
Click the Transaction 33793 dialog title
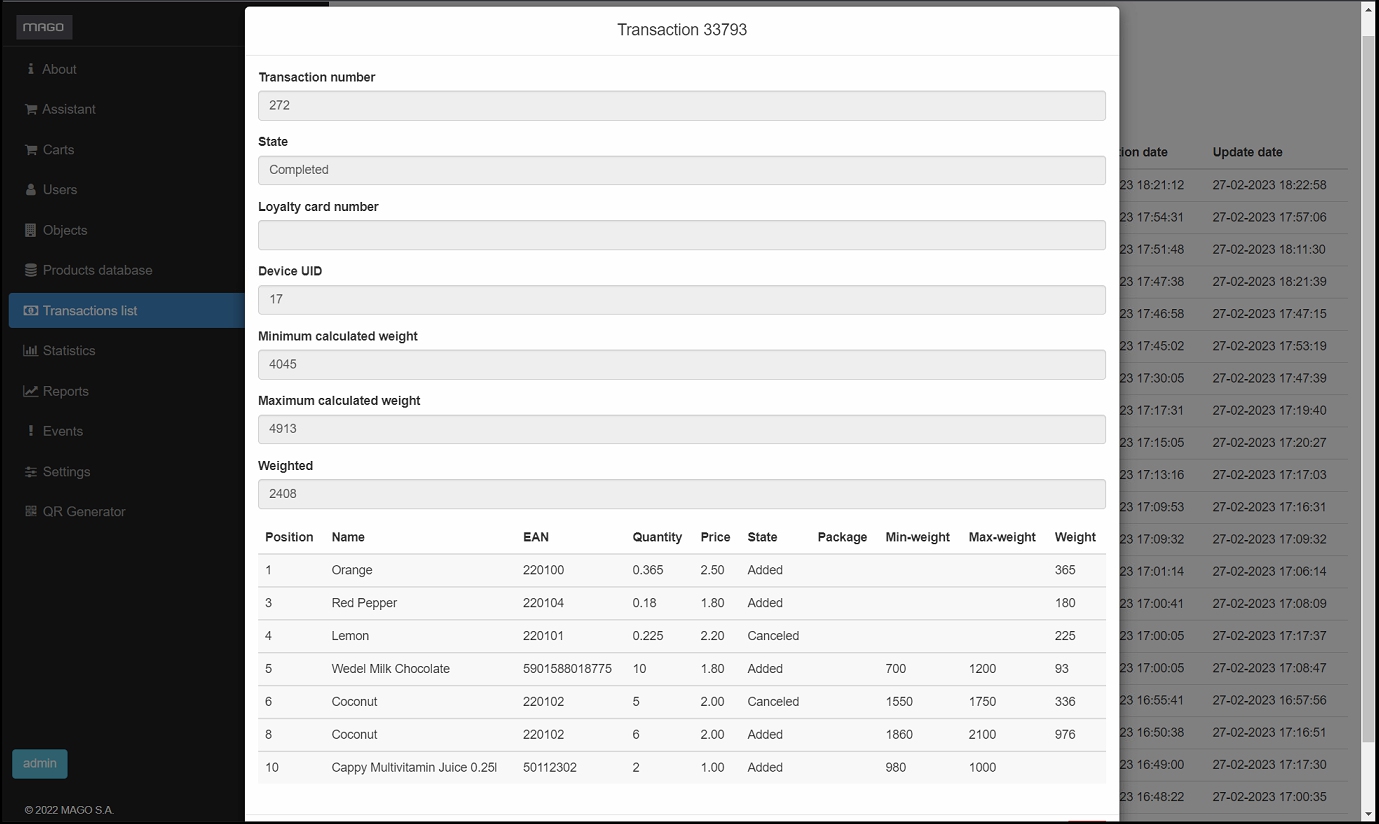pyautogui.click(x=682, y=30)
